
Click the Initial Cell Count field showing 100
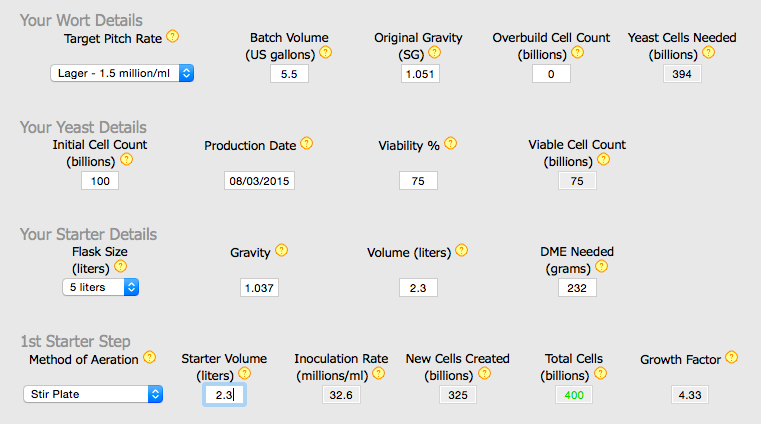[100, 181]
